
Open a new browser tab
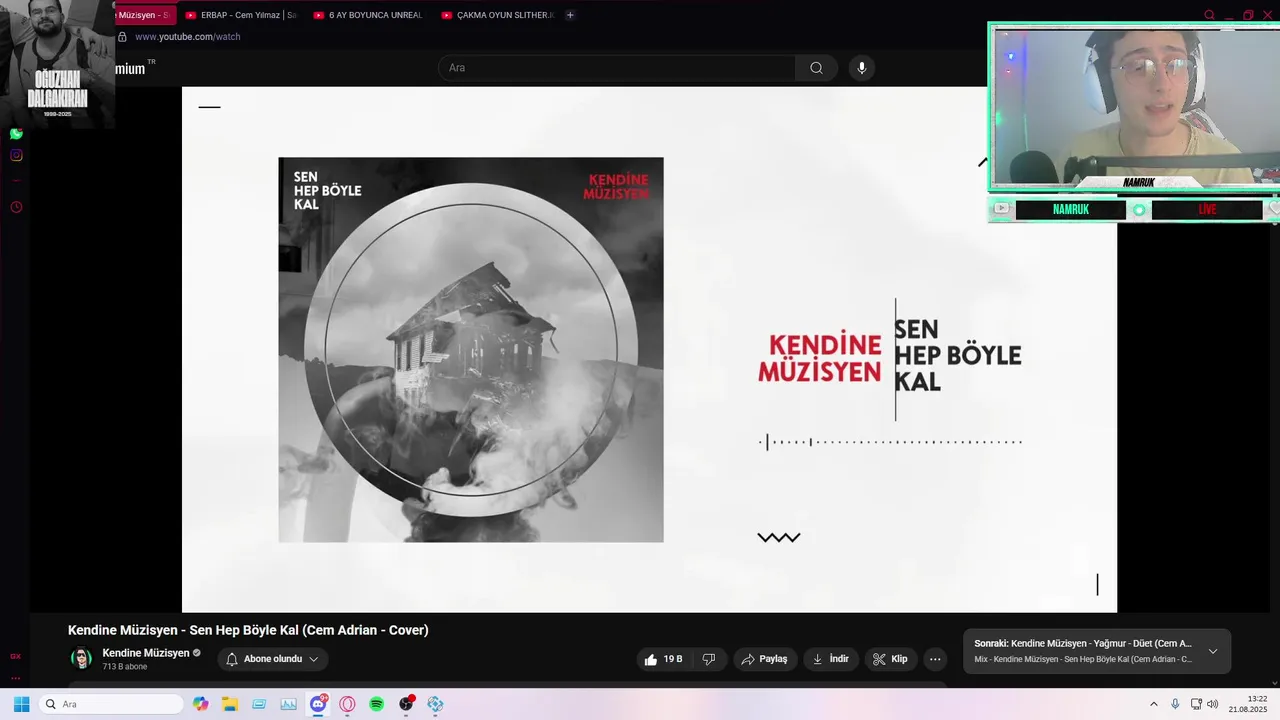point(570,15)
